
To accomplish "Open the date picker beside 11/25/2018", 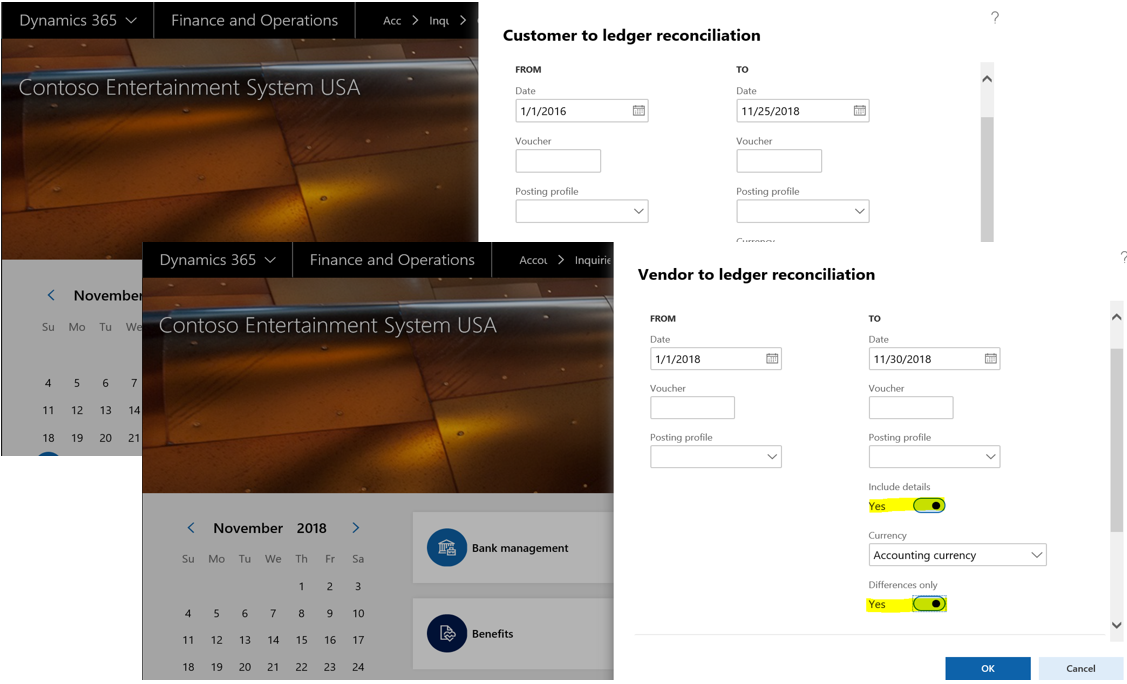I will pos(859,110).
